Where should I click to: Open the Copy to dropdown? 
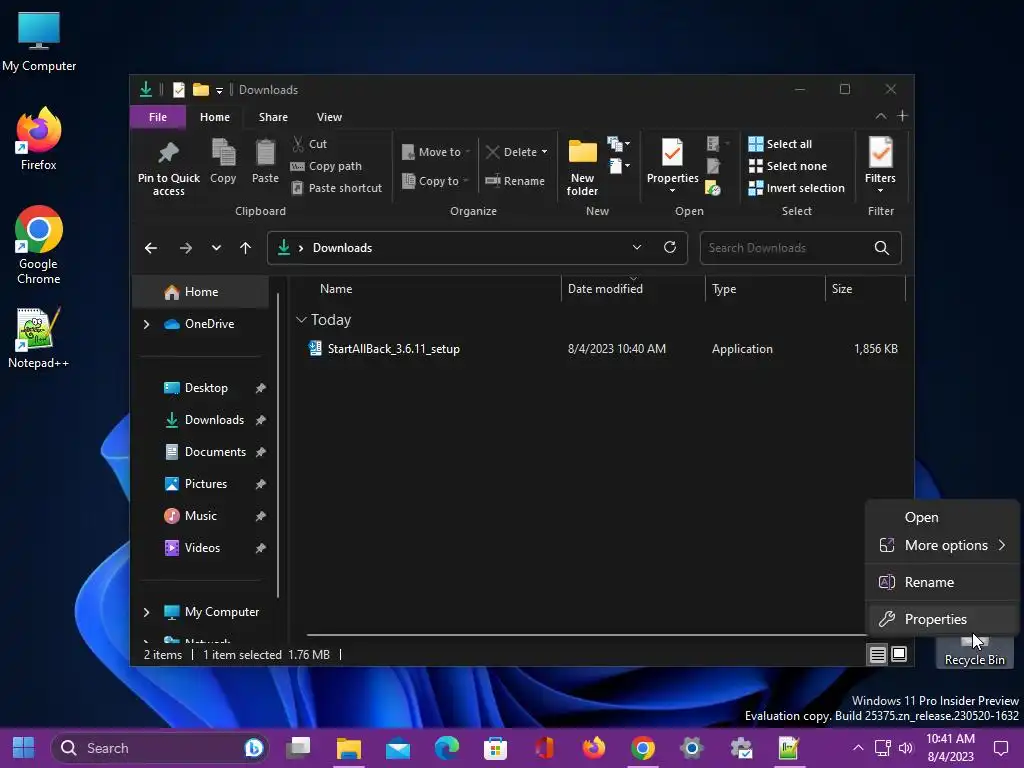[436, 181]
